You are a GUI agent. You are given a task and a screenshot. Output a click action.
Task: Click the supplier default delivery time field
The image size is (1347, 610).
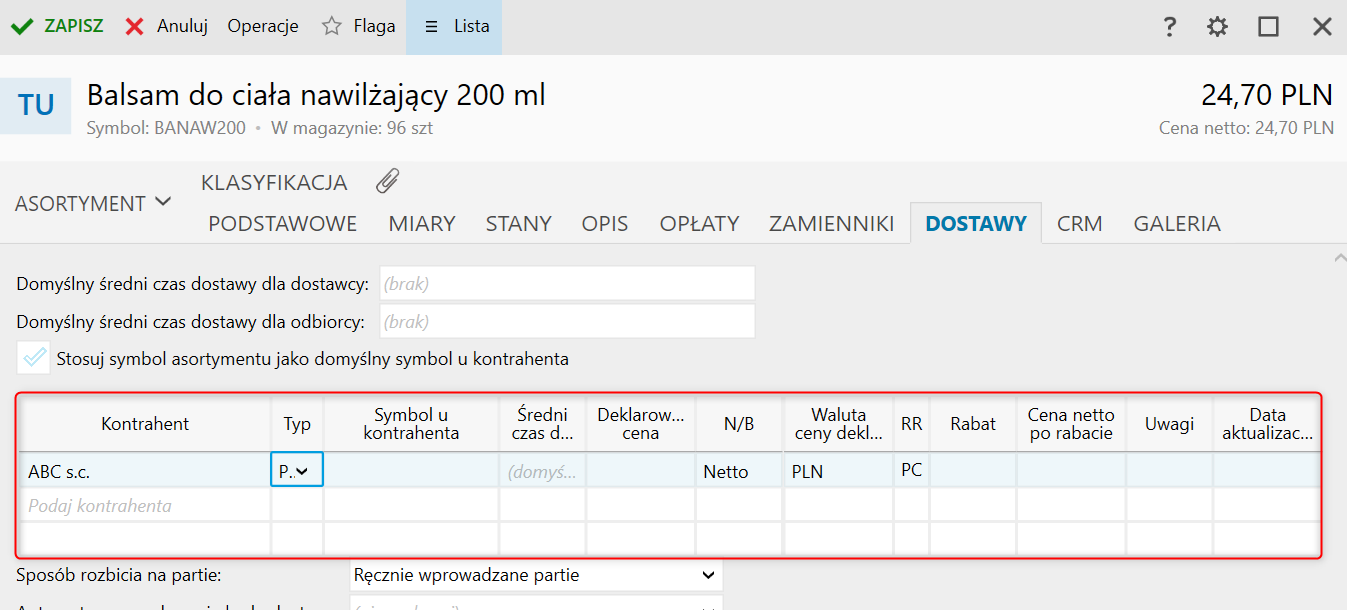point(566,284)
